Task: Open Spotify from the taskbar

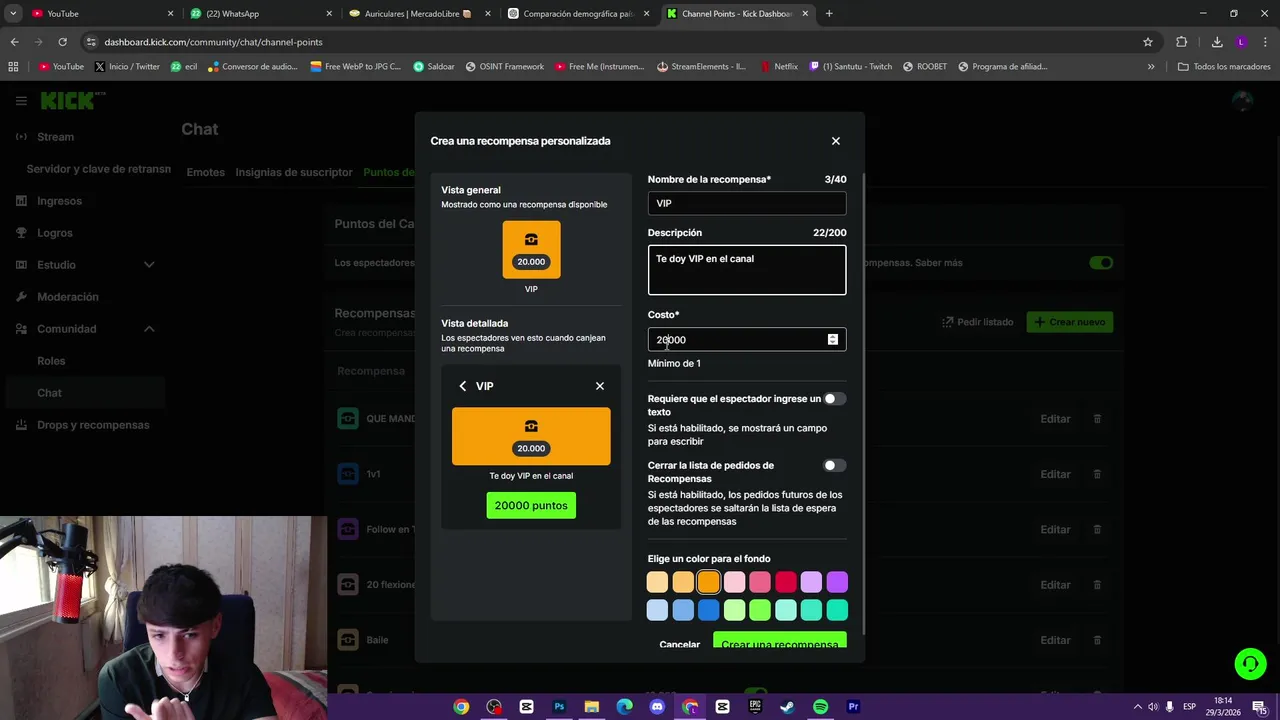Action: click(820, 707)
